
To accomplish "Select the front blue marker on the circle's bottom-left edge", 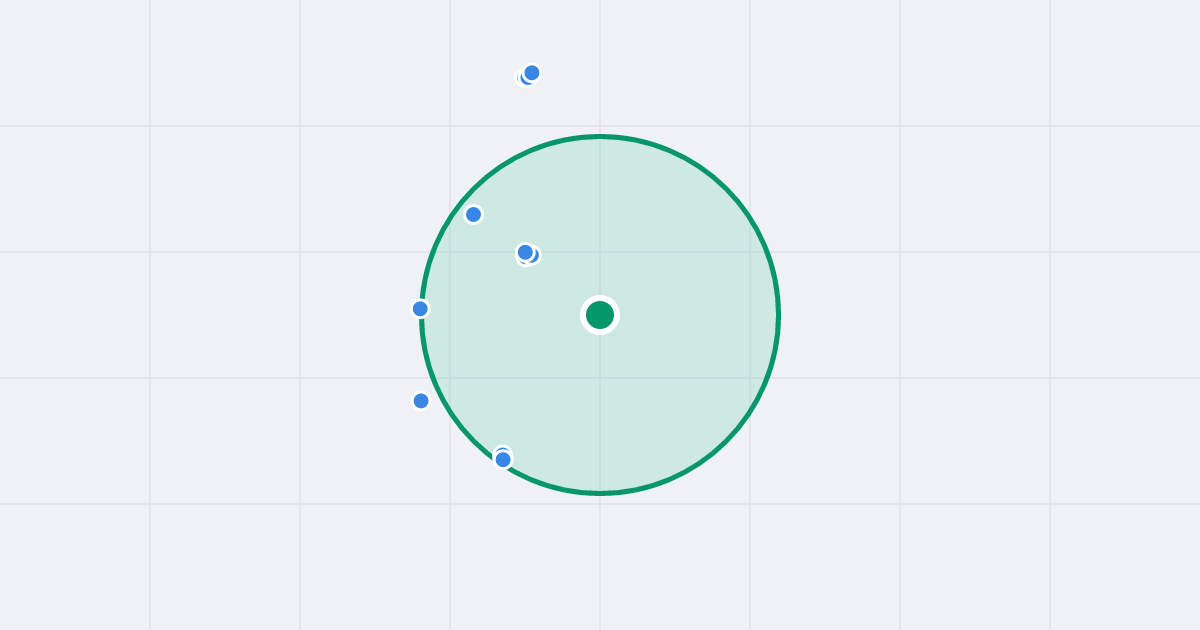I will tap(503, 460).
